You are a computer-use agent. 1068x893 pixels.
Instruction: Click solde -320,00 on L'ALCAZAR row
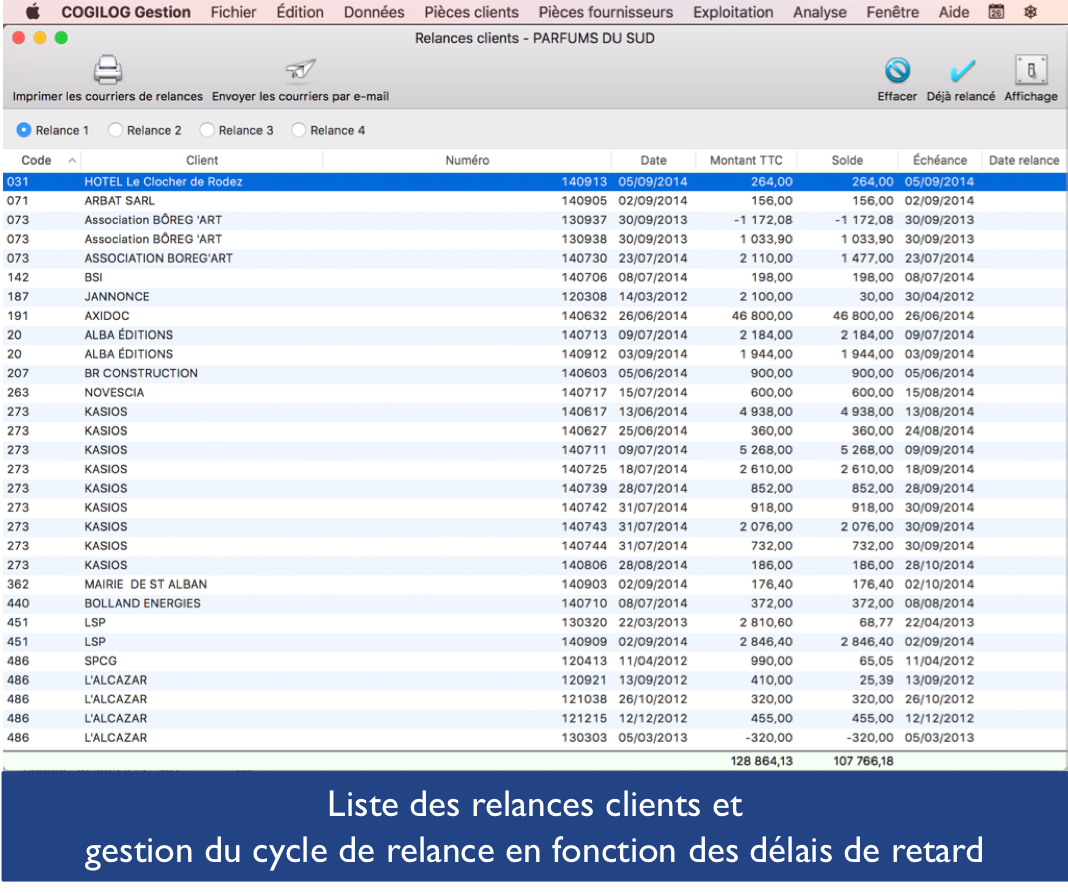870,738
